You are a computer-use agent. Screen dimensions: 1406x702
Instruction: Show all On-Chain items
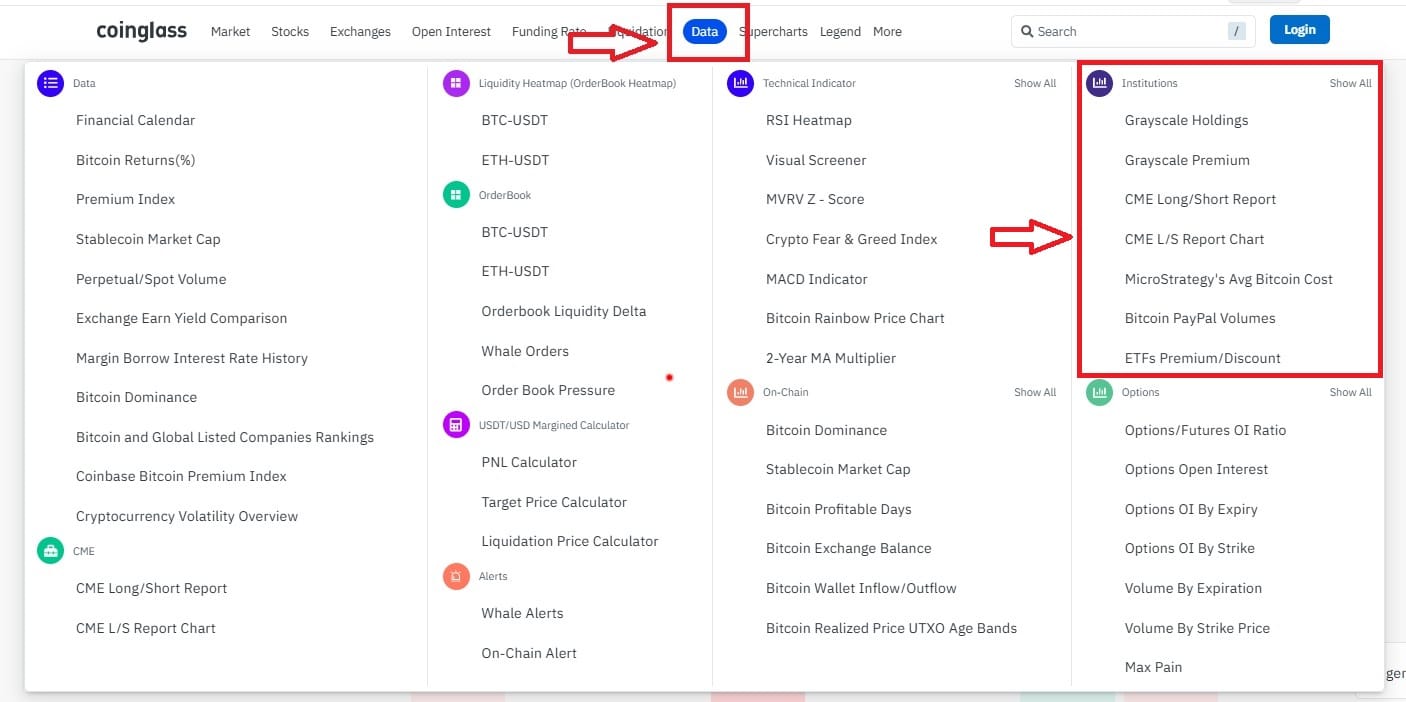1035,392
